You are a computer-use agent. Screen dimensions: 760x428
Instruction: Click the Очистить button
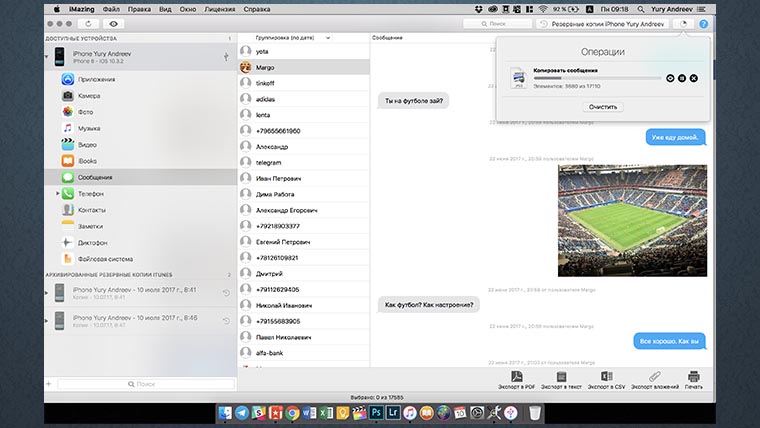tap(603, 107)
